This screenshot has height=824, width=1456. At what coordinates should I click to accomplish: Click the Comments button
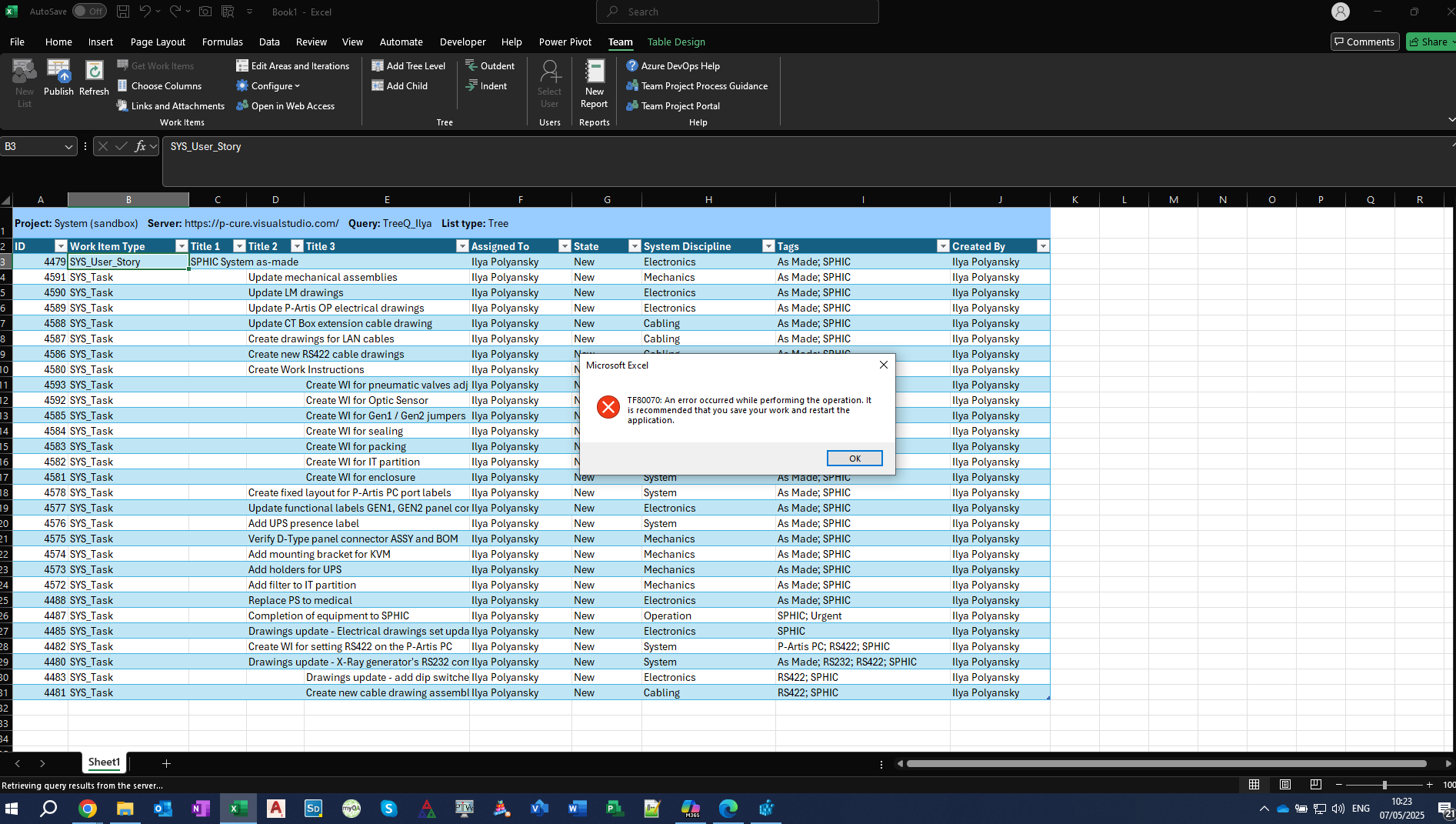[1364, 42]
